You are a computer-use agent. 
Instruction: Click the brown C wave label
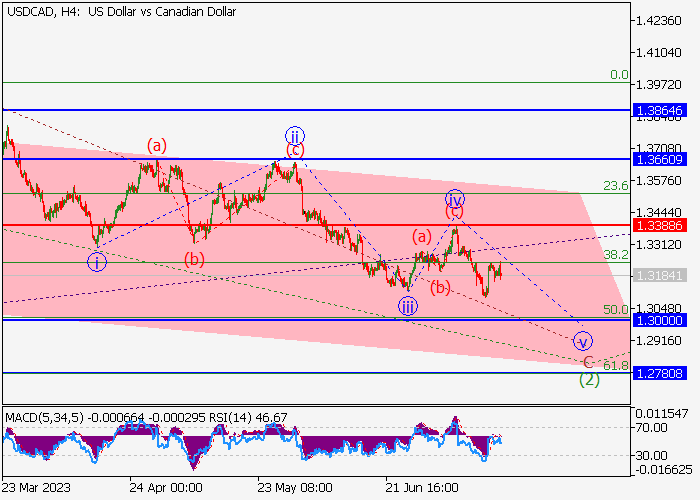tap(588, 362)
